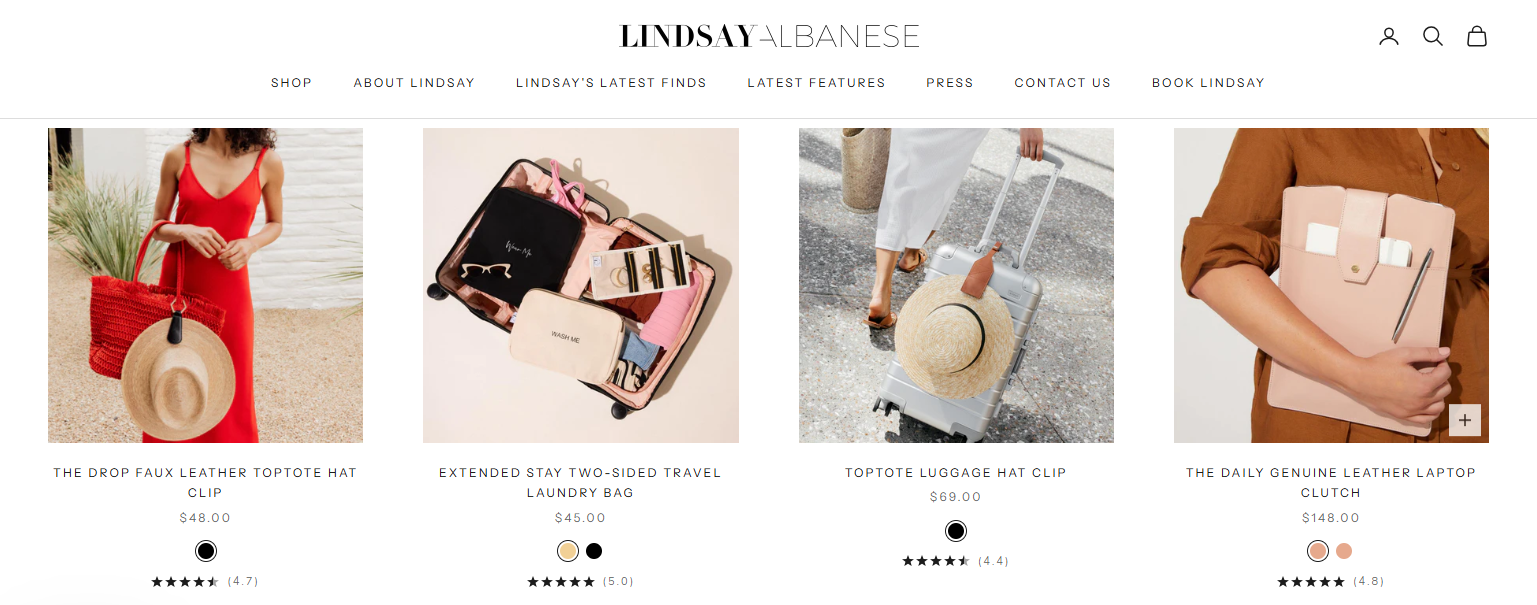Select black swatch for Travel Laundry Bag
The image size is (1537, 605).
tap(594, 551)
